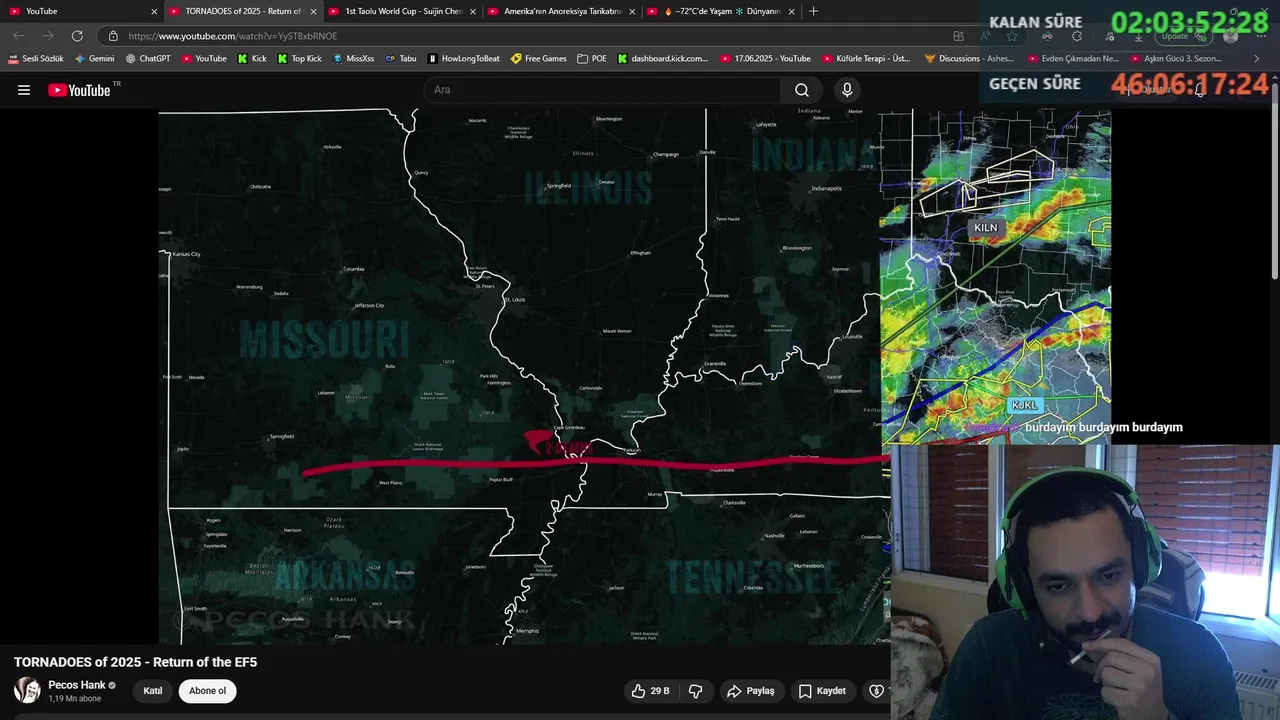Go forward with the browser forward arrow
This screenshot has width=1280, height=720.
[47, 36]
